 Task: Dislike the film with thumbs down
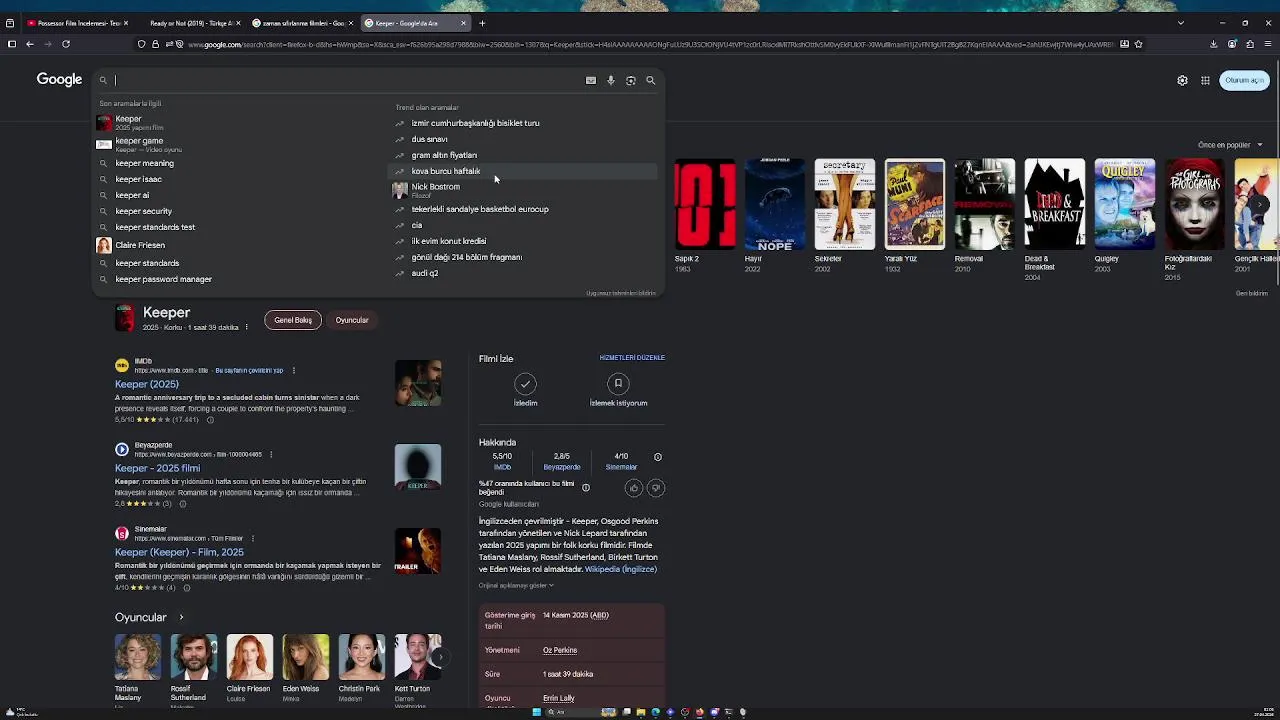(x=656, y=488)
